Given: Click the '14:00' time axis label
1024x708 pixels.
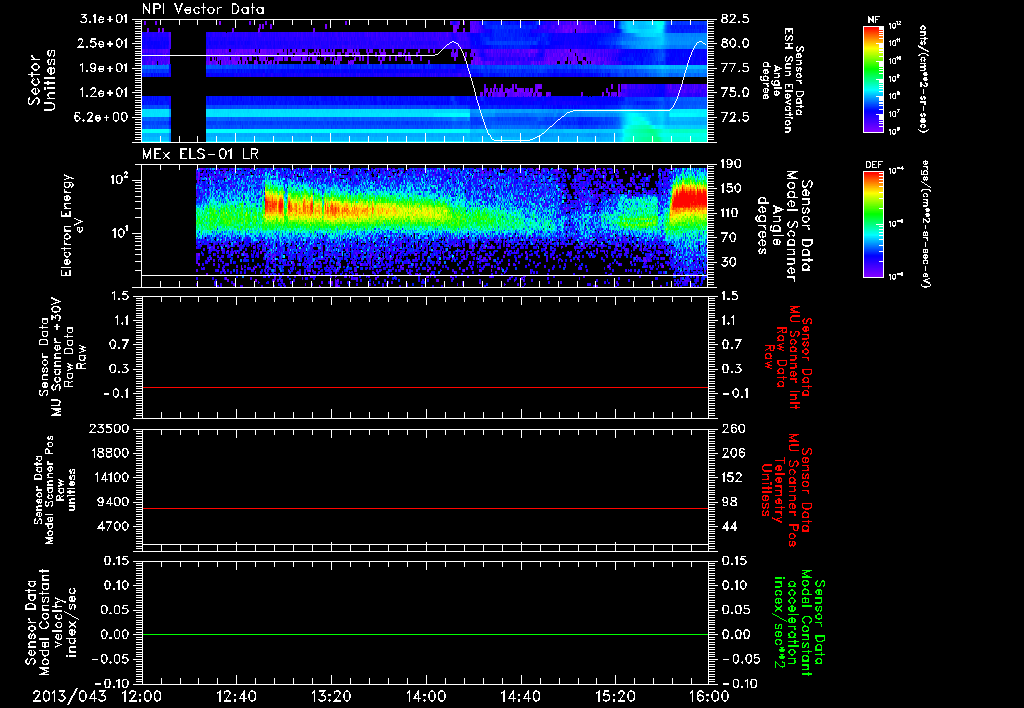Looking at the screenshot, I should tap(426, 696).
